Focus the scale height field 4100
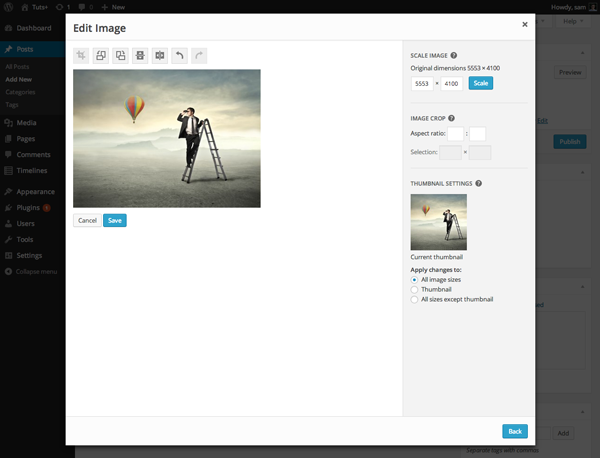This screenshot has height=458, width=600. pyautogui.click(x=452, y=83)
